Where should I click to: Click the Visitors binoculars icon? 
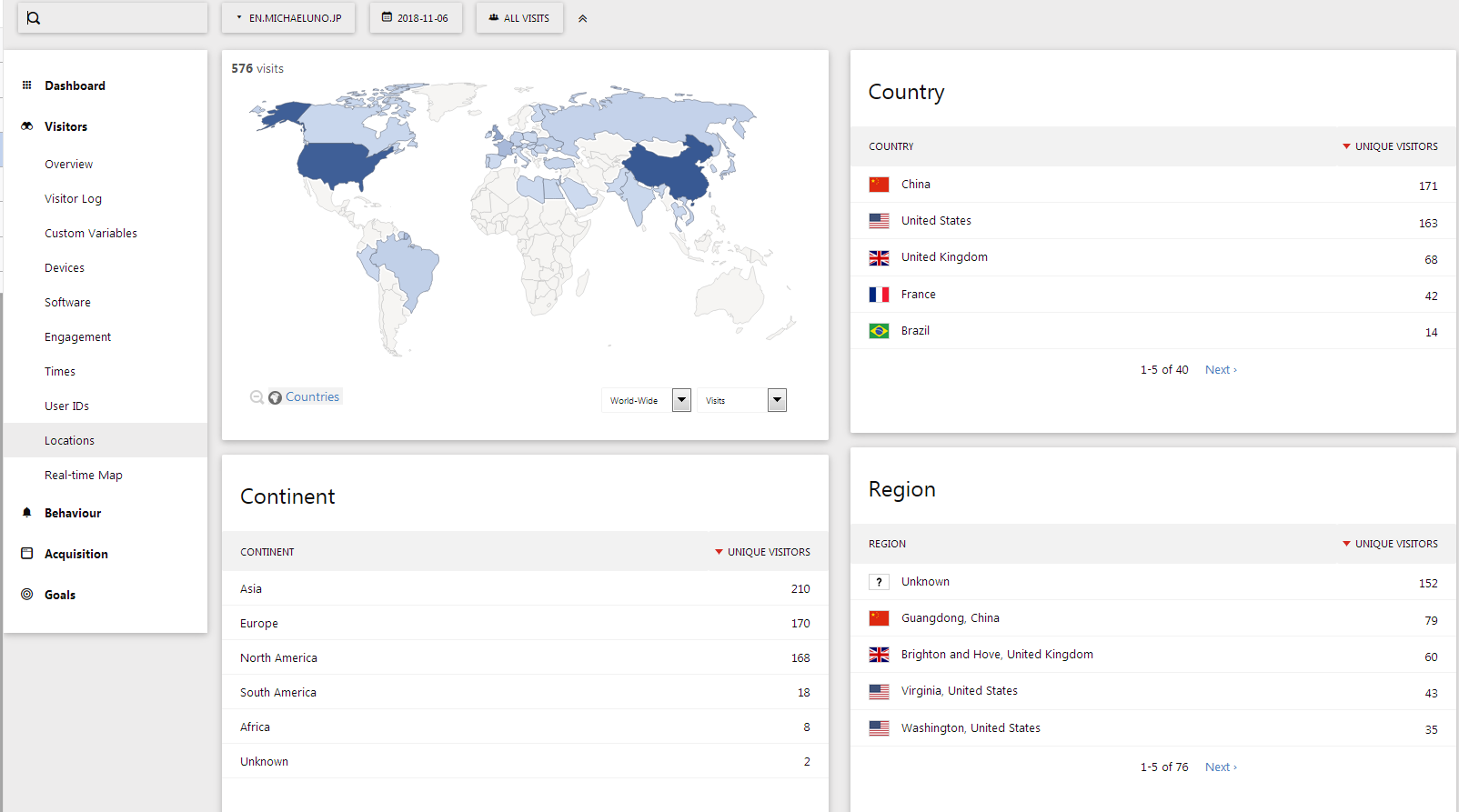tap(27, 126)
